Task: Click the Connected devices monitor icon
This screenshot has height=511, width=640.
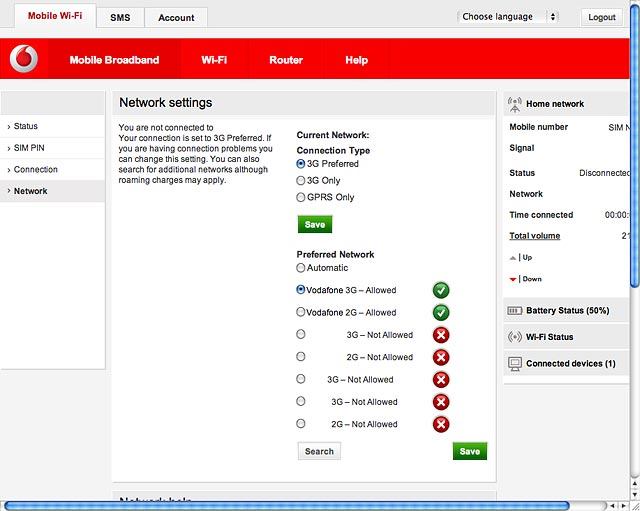Action: 515,364
